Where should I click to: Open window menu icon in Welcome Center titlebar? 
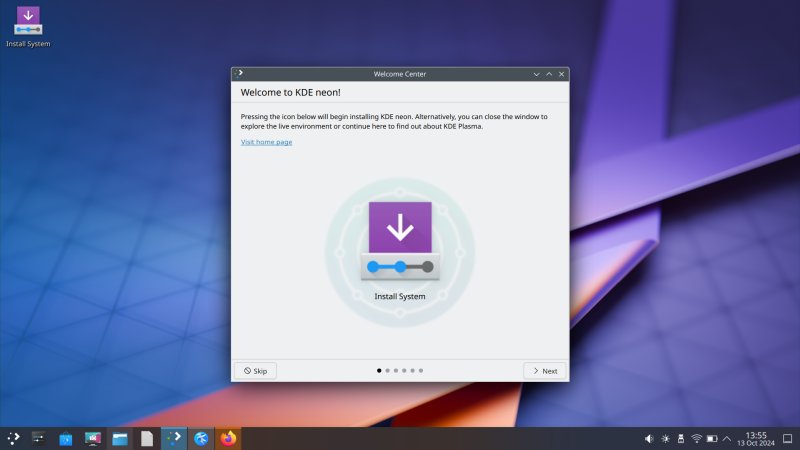point(238,73)
